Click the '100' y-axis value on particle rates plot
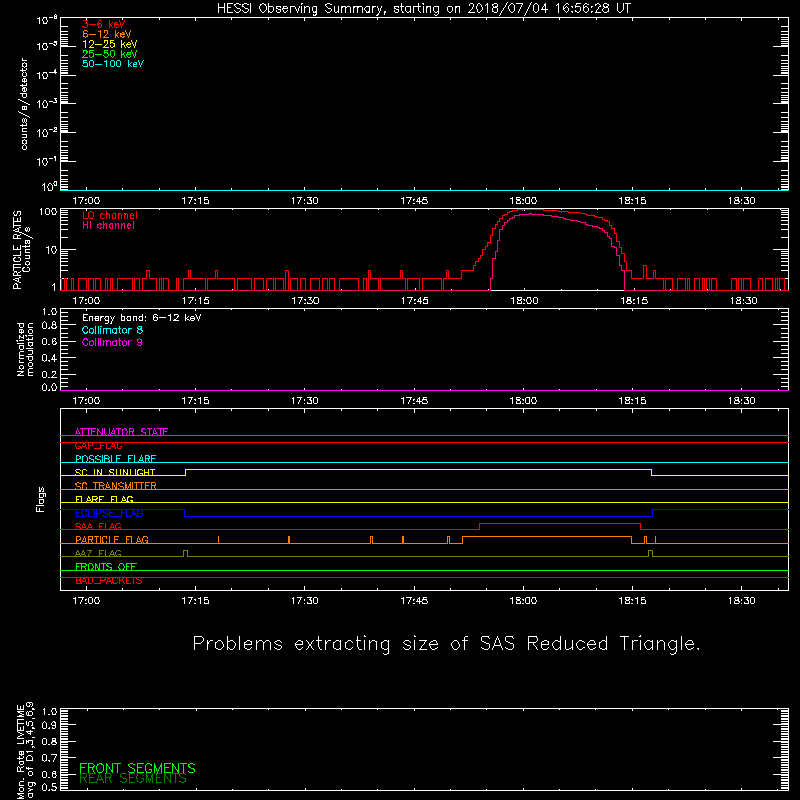800x800 pixels. [47, 211]
